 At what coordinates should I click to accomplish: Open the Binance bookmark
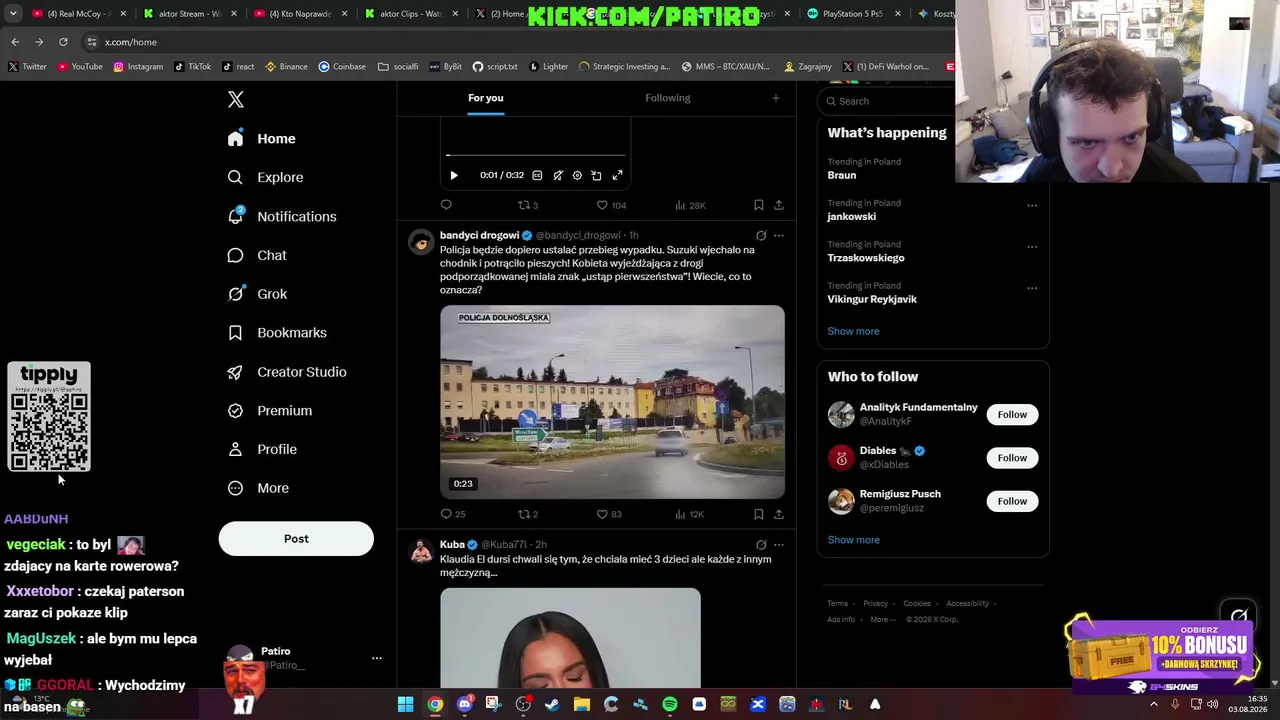click(286, 67)
